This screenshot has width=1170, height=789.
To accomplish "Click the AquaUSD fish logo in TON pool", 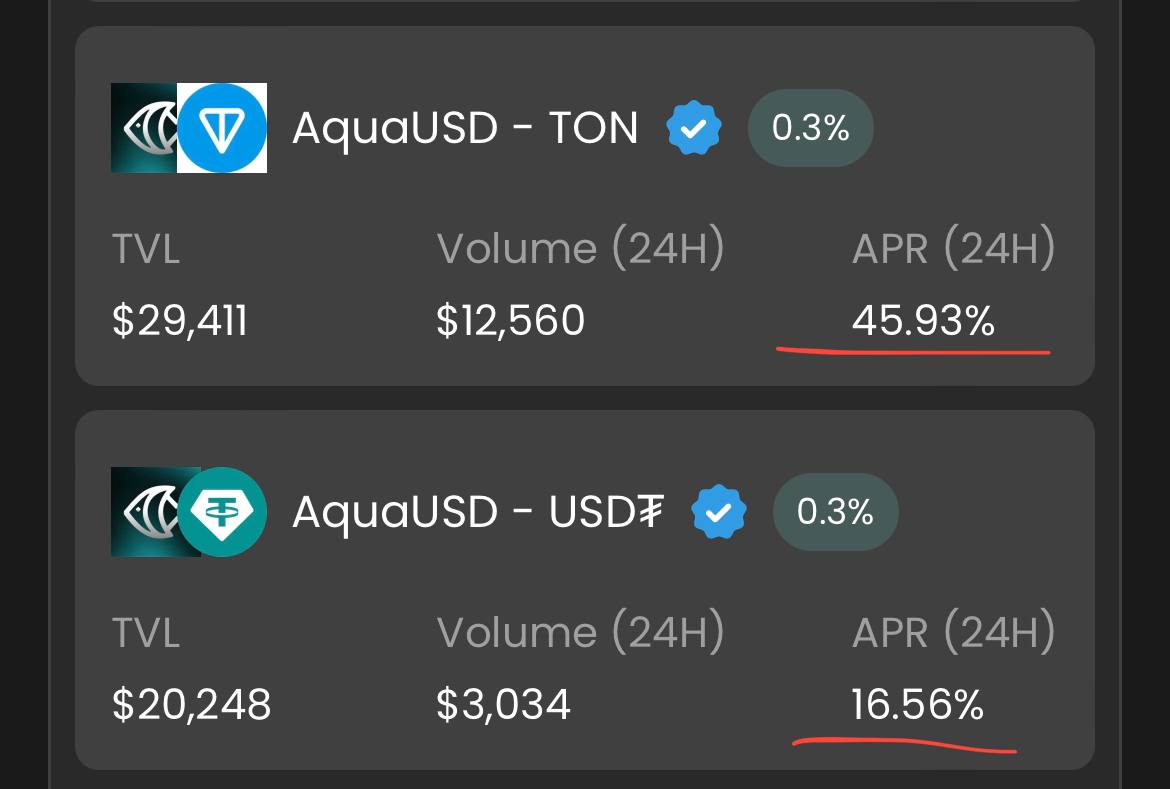I will coord(144,128).
